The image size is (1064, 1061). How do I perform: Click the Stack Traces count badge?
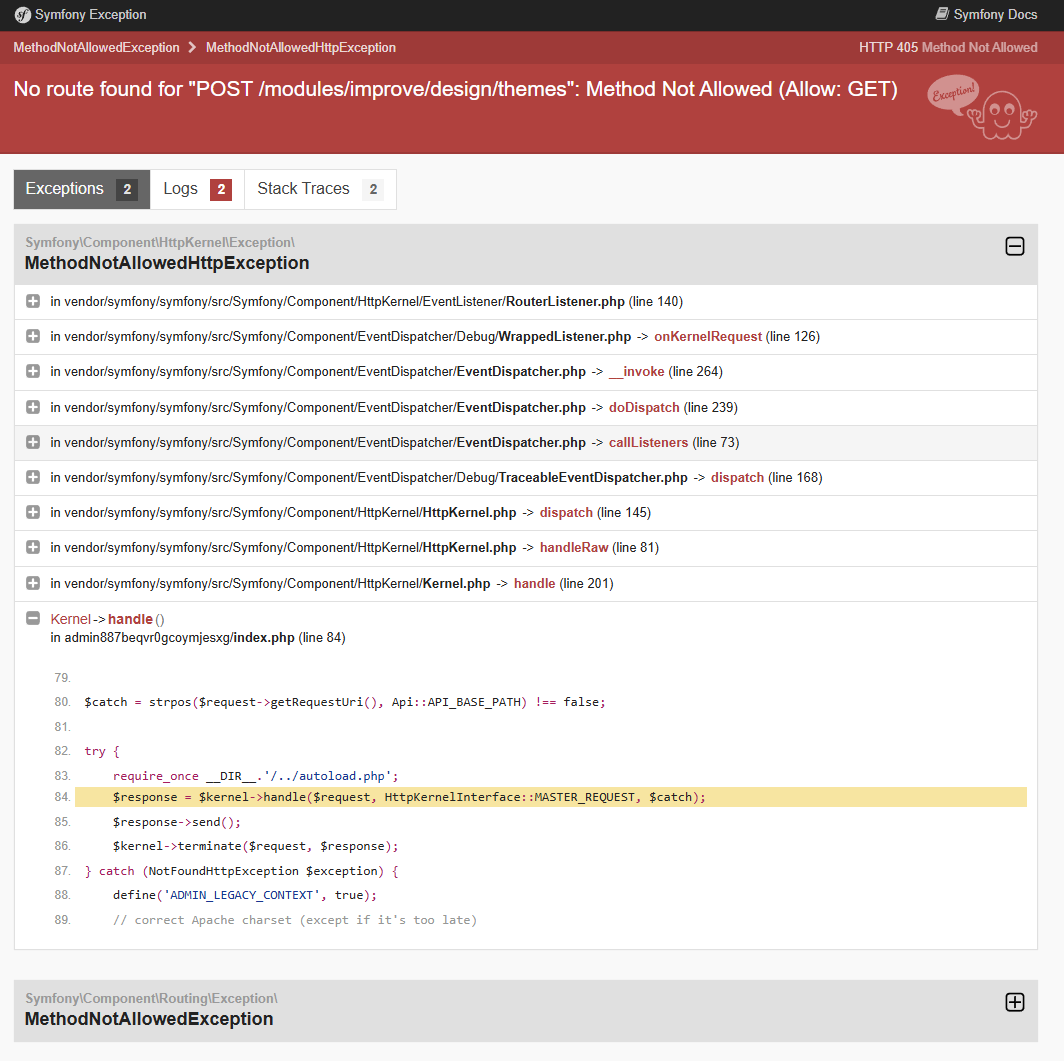[x=373, y=189]
